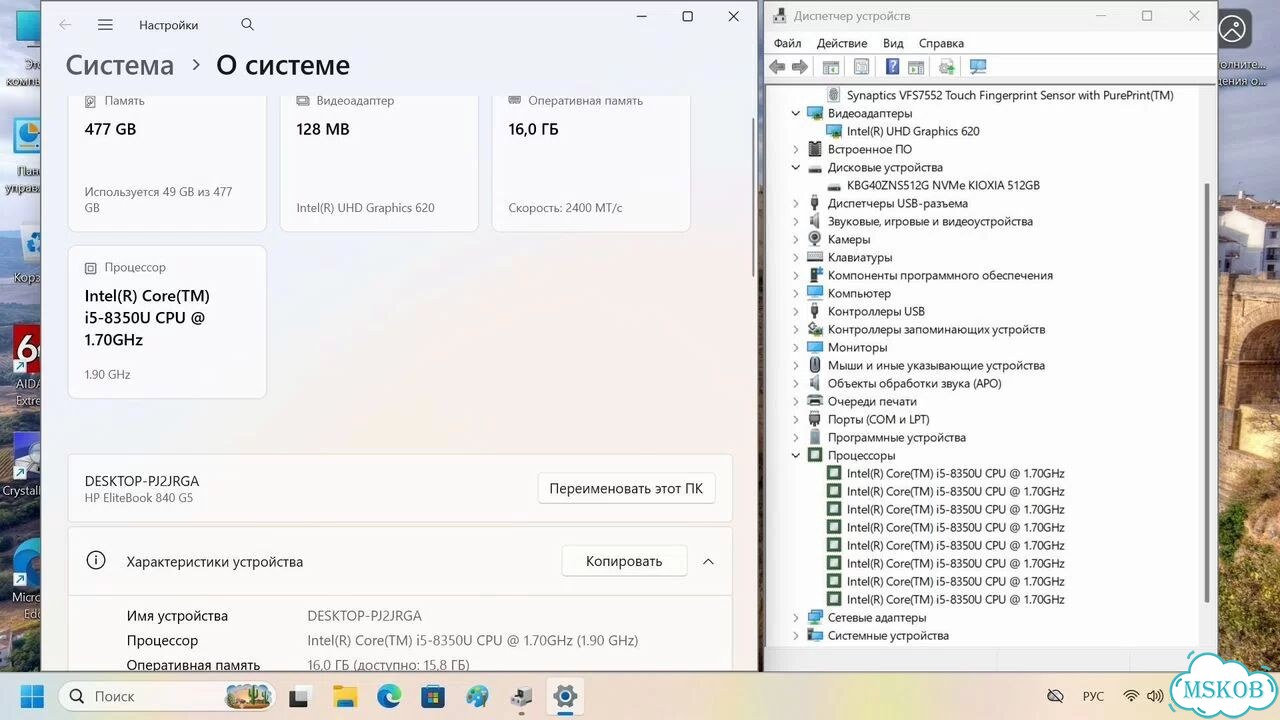Screen dimensions: 1280x720
Task: Click Wi-Fi icon in system tray
Action: [1131, 696]
